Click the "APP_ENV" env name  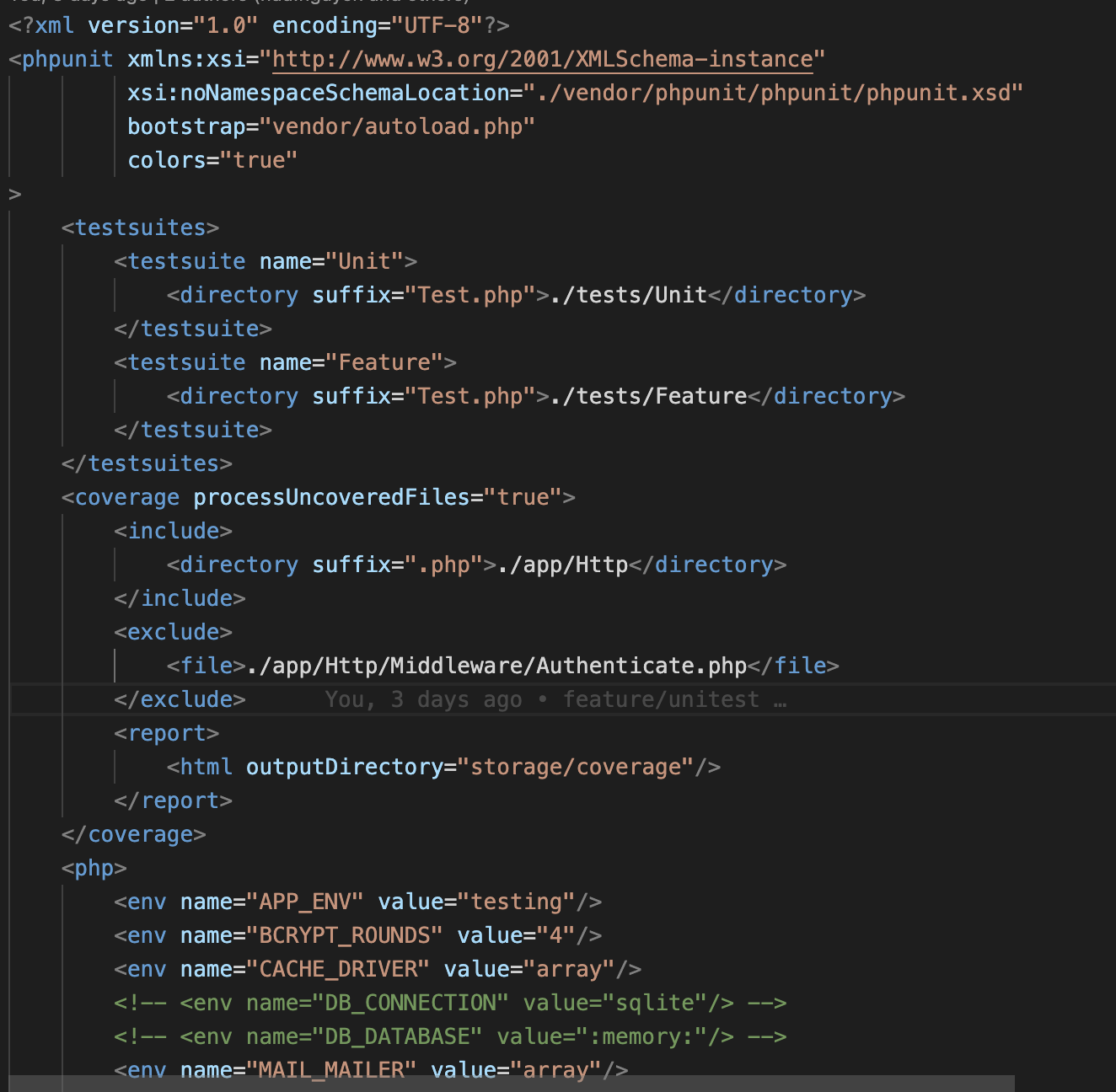click(305, 902)
